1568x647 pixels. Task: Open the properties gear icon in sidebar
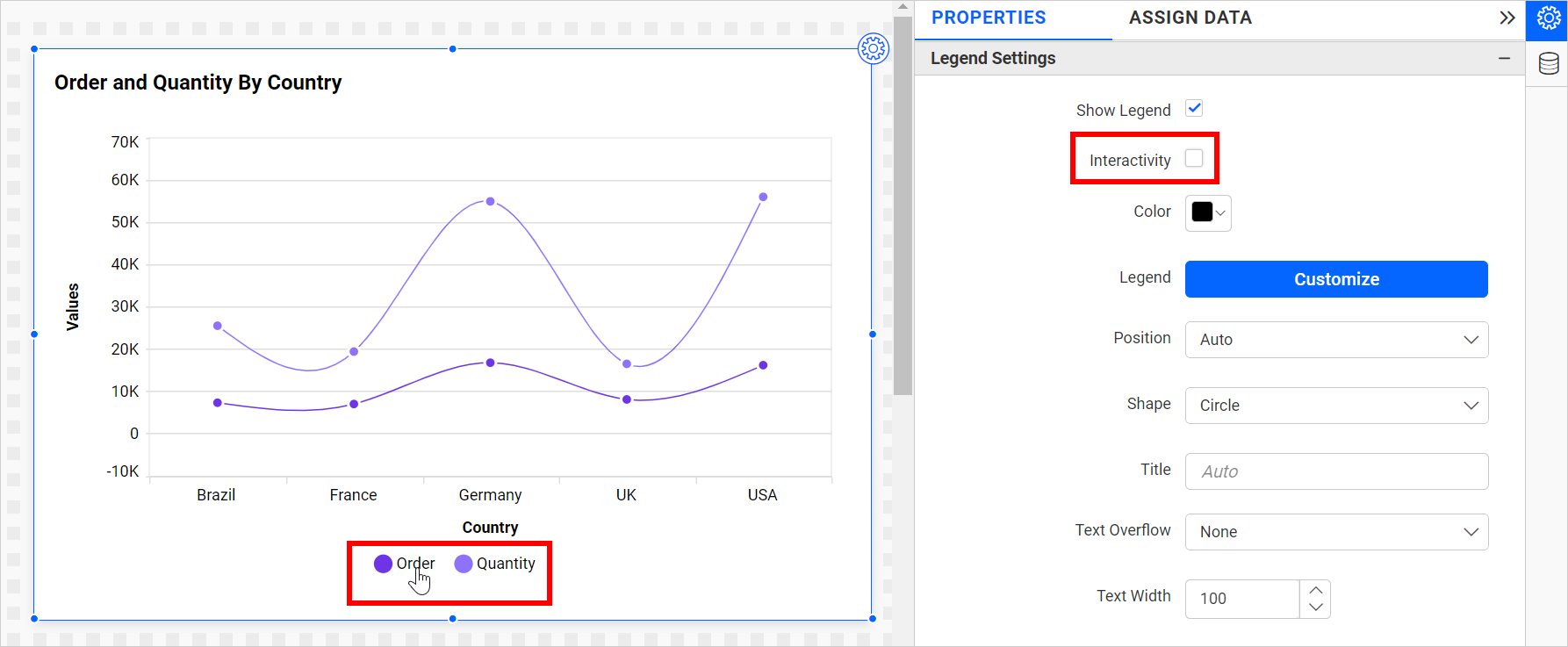(x=1548, y=18)
